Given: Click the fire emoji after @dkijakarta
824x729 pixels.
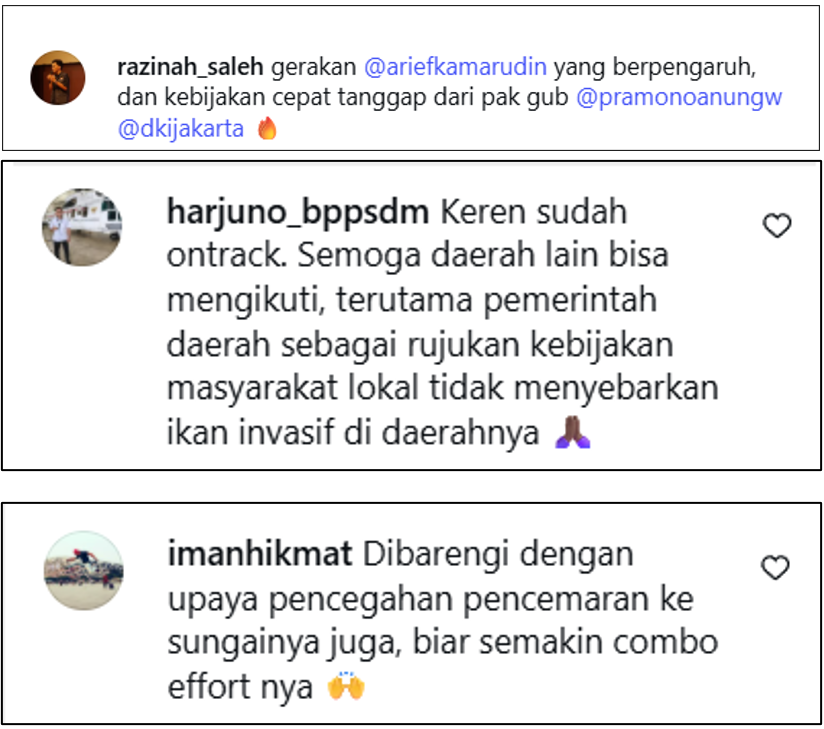Looking at the screenshot, I should [267, 128].
